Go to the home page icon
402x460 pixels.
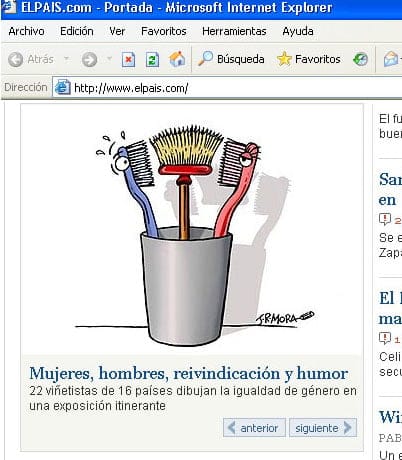coord(177,59)
